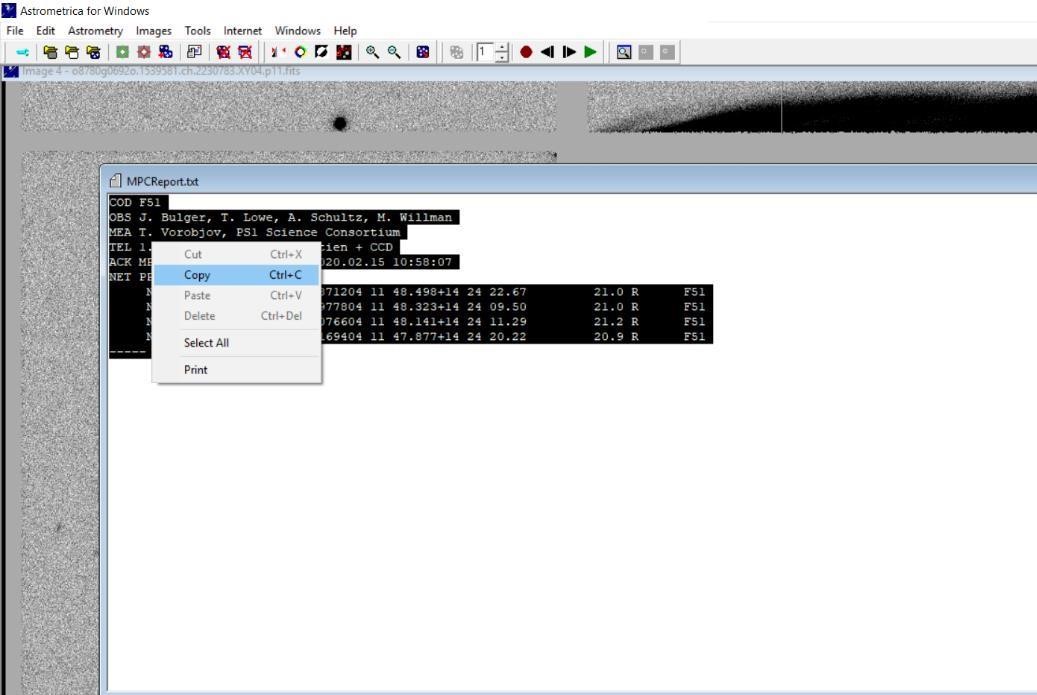Image resolution: width=1037 pixels, height=695 pixels.
Task: Click the Invert Display black-and-white icon
Action: point(322,52)
